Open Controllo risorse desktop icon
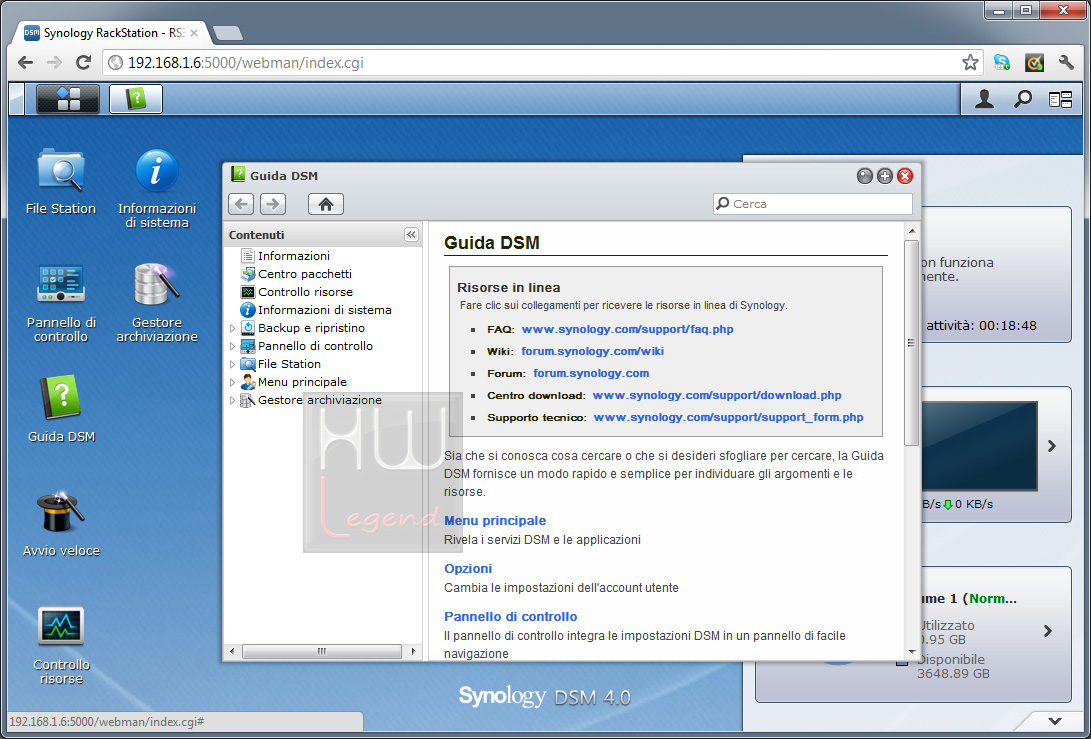Viewport: 1091px width, 739px height. click(61, 645)
